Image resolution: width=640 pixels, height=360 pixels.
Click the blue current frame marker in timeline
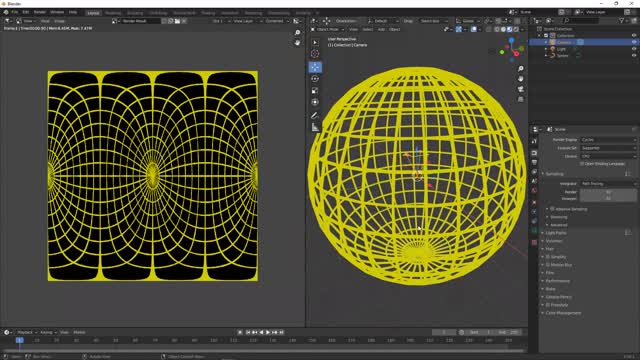coord(19,340)
